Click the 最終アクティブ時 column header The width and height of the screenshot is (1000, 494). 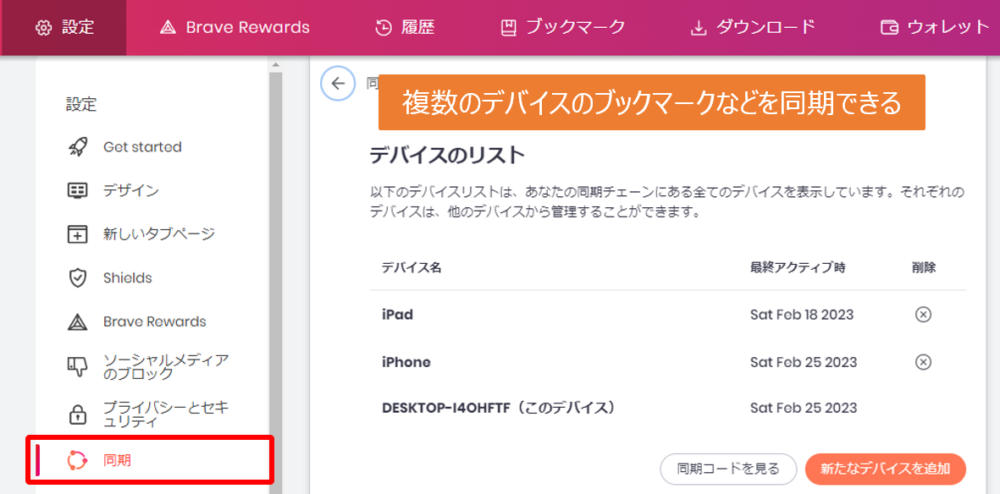tap(798, 268)
